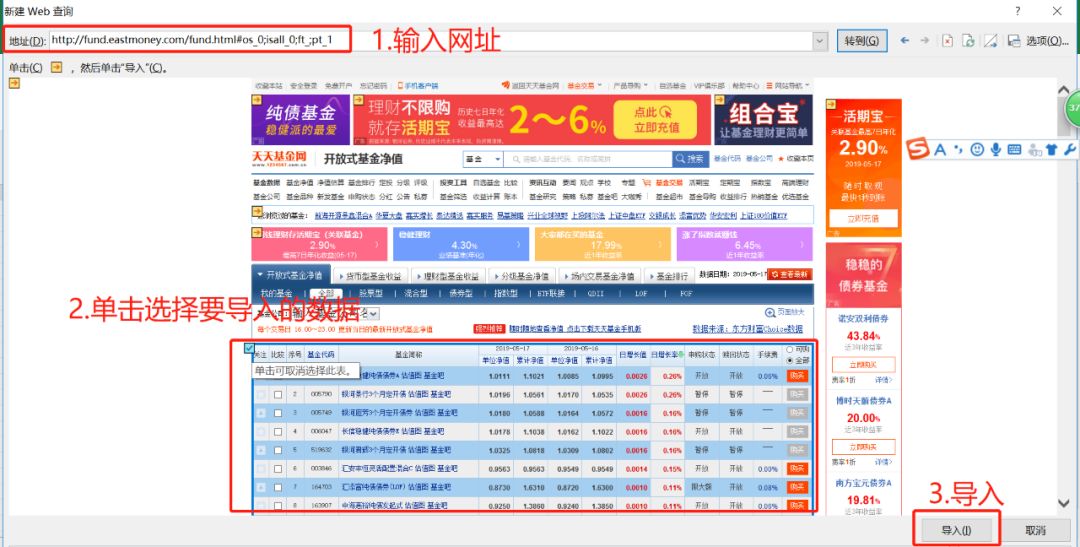Click the hide selection arrows icon
This screenshot has width=1080, height=547.
click(x=990, y=41)
